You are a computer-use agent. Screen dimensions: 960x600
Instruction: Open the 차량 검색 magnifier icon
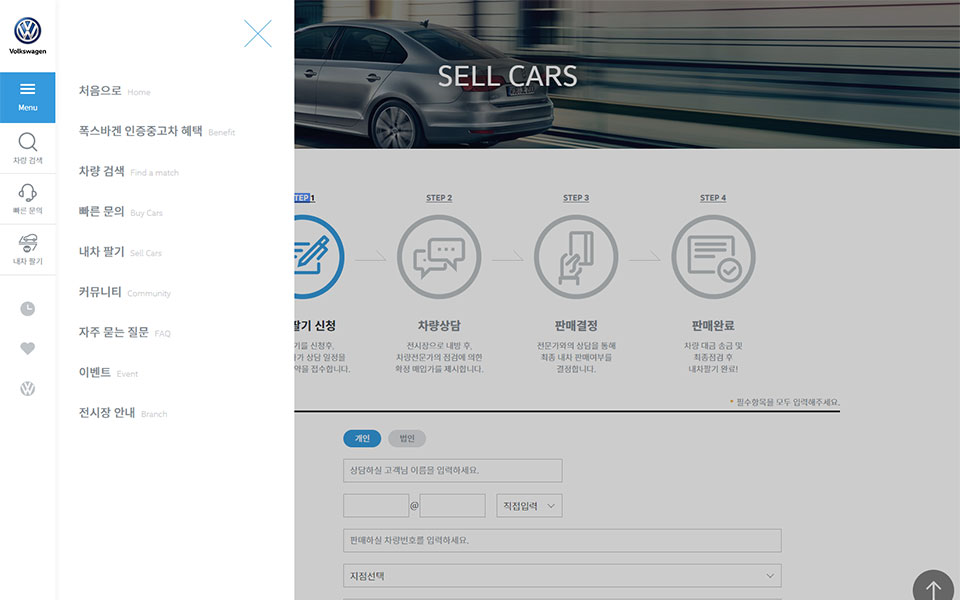click(x=27, y=147)
